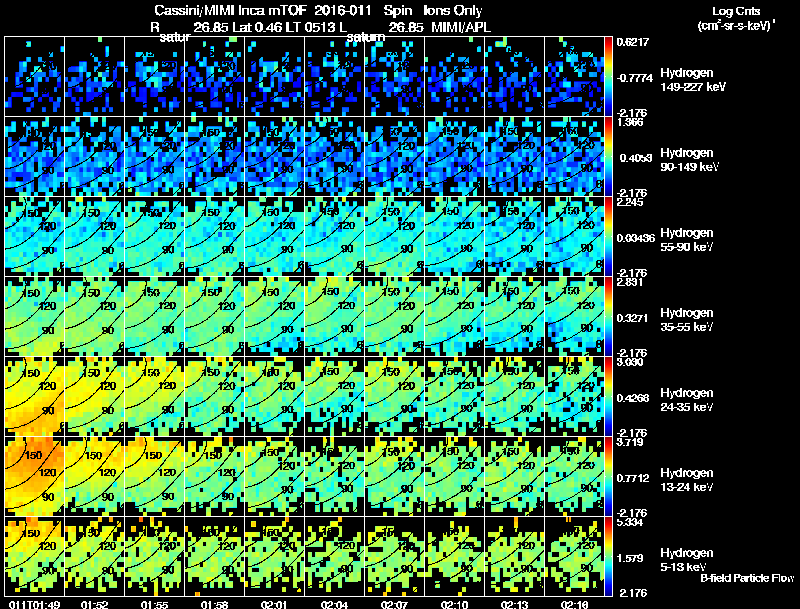Click the '0.6217' color scale maximum
Screen dimensions: 800x609
coord(633,42)
